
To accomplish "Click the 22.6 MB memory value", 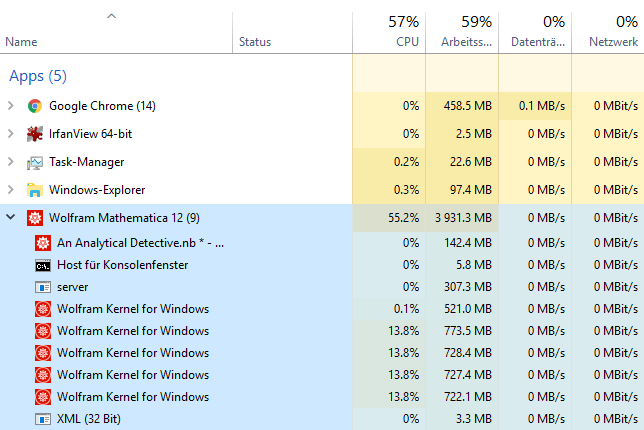I will 471,162.
